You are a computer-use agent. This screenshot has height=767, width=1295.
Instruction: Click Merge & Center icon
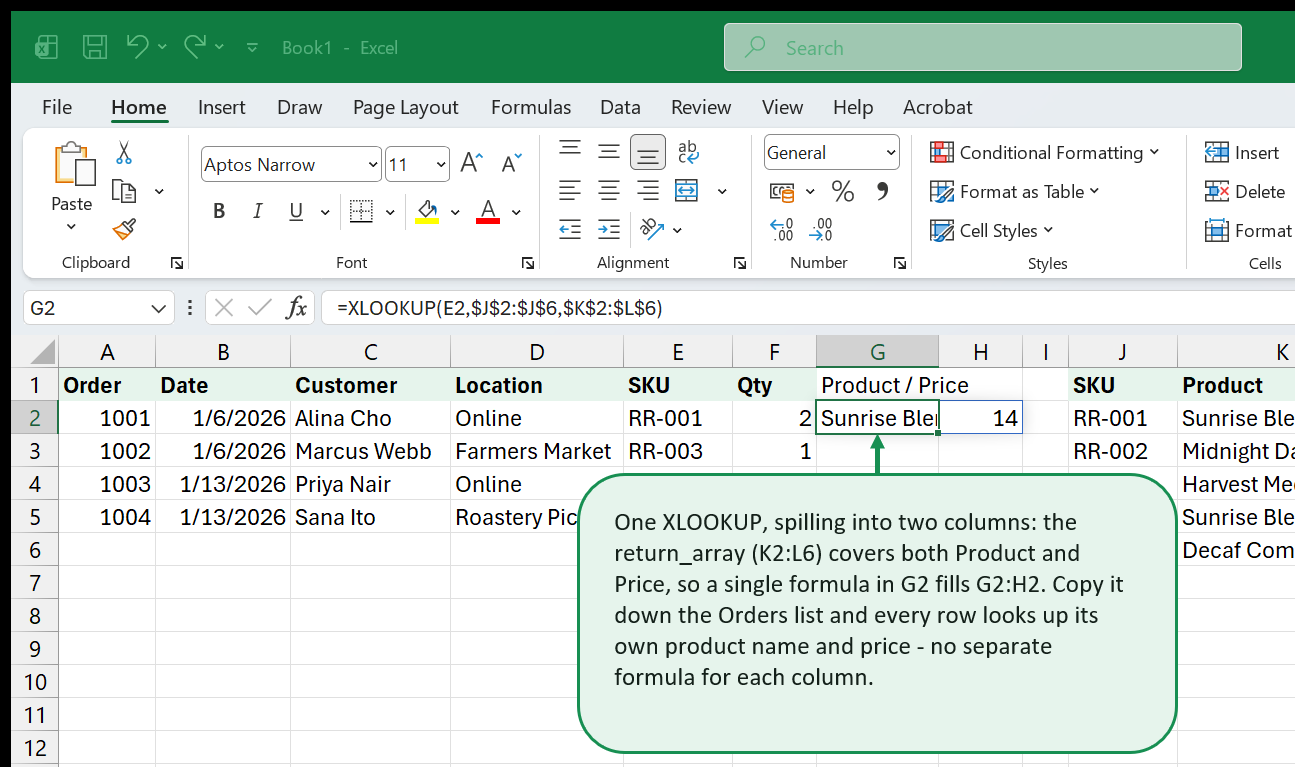(x=687, y=190)
